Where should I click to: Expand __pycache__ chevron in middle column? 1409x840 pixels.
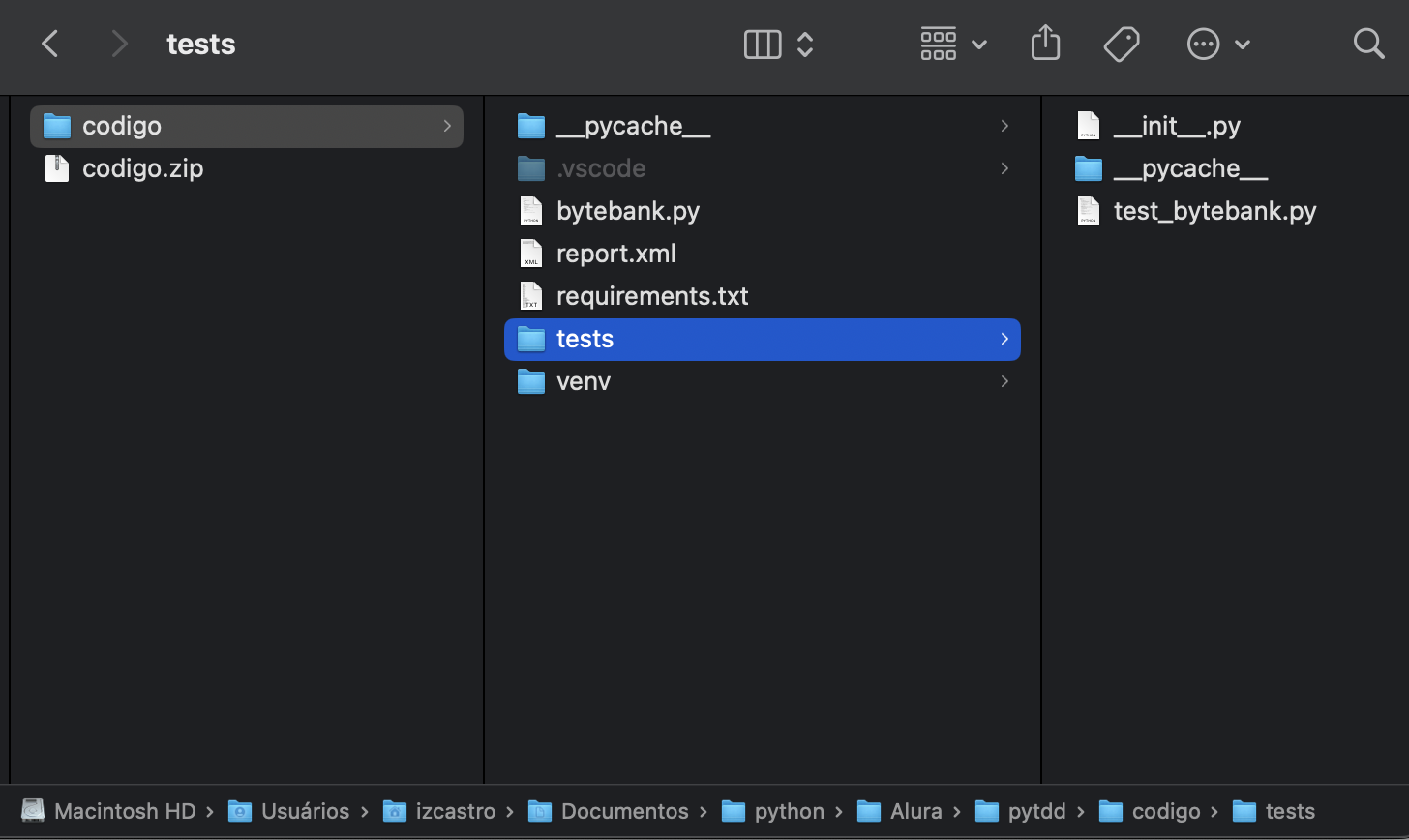[x=1004, y=126]
